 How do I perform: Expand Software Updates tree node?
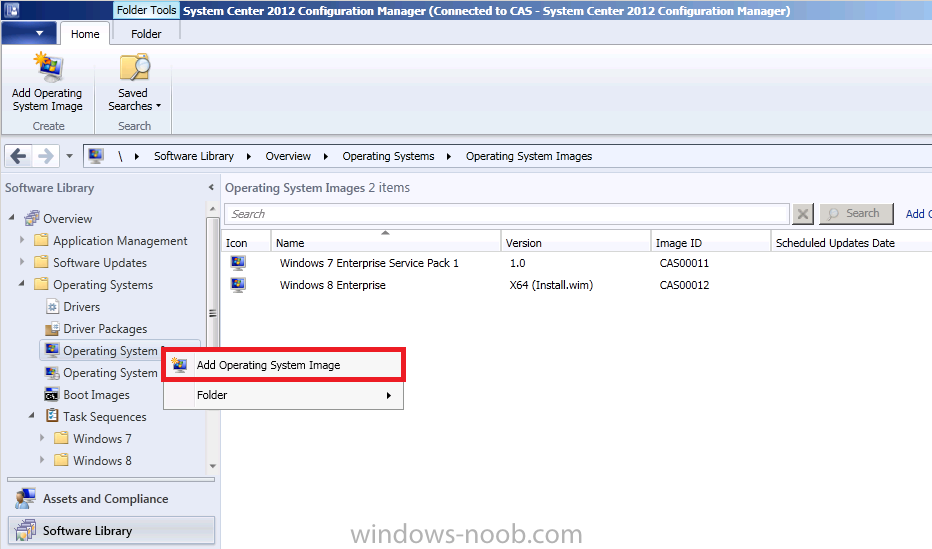pyautogui.click(x=22, y=261)
